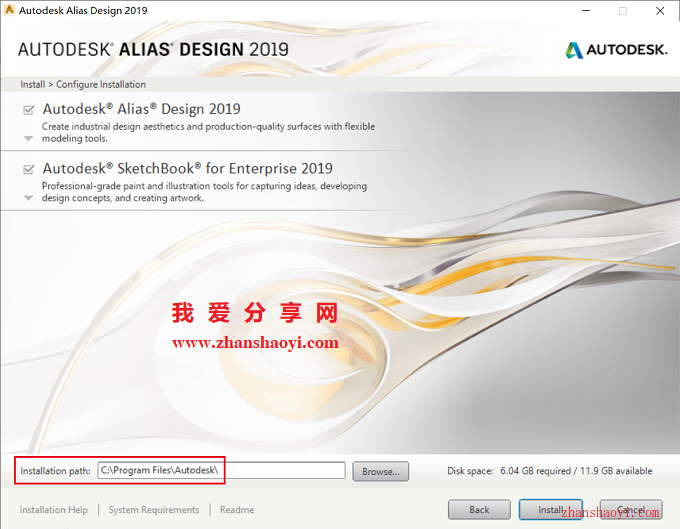Screen dimensions: 680x529
Task: Click the Back button
Action: click(x=479, y=509)
